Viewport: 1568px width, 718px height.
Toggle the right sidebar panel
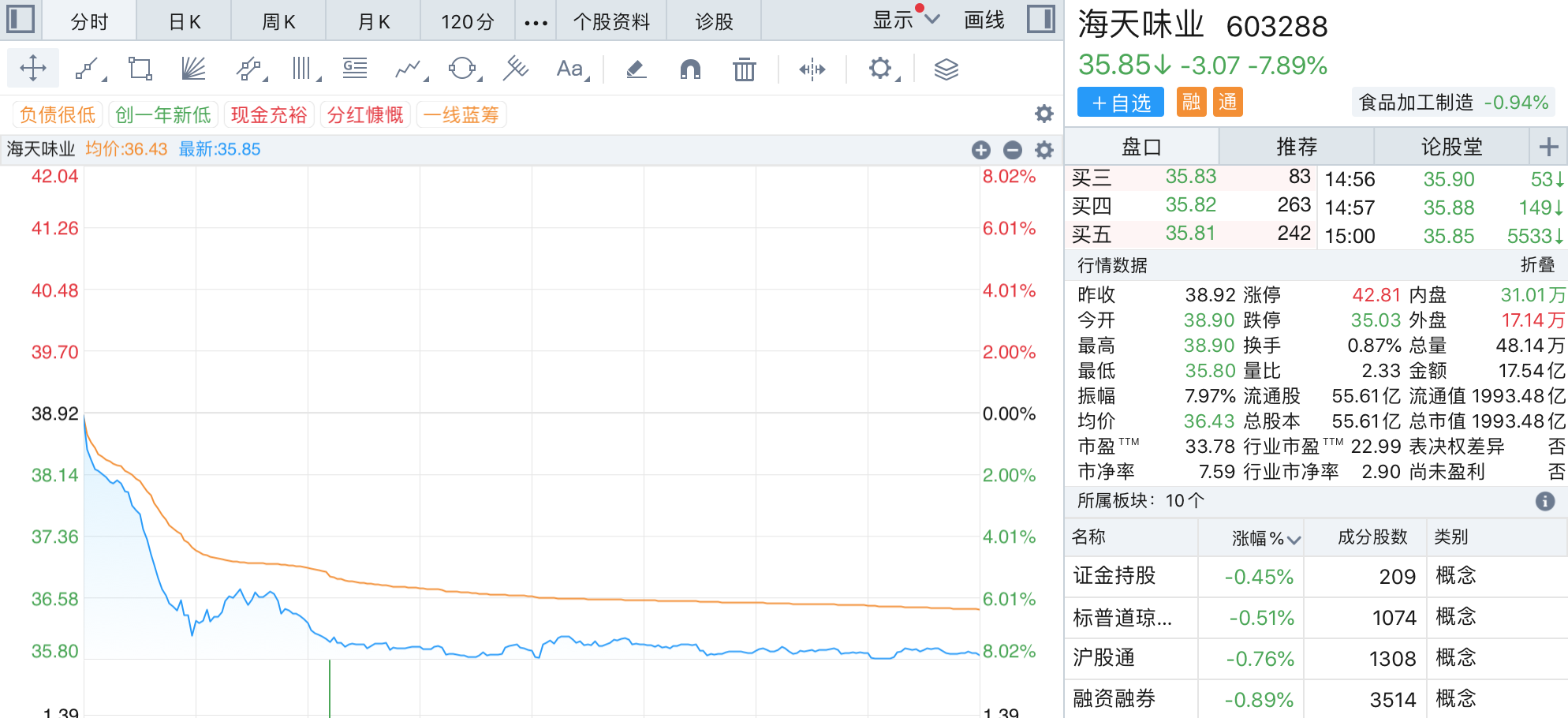tap(1041, 19)
